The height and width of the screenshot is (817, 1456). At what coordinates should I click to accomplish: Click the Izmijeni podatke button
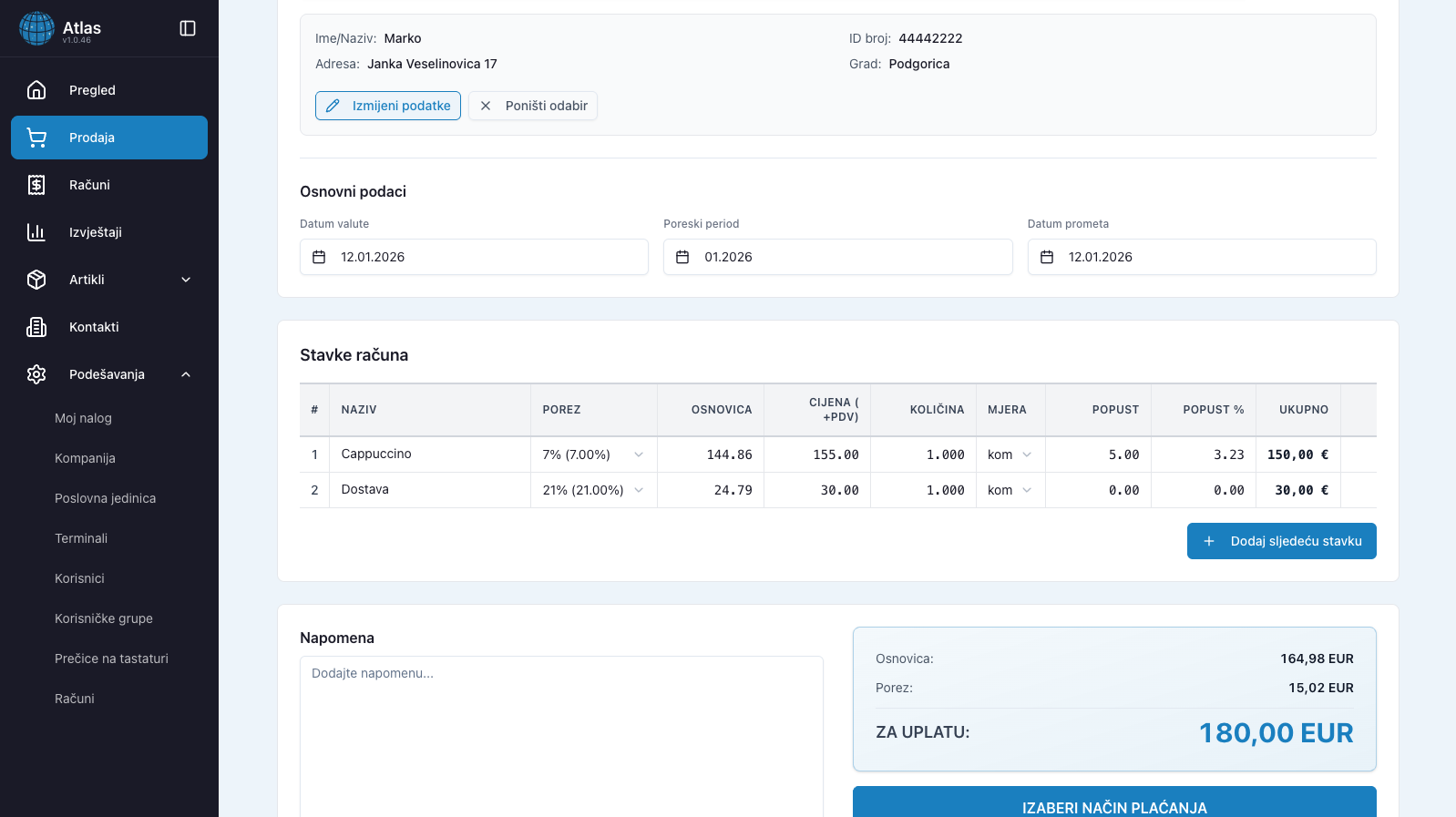pyautogui.click(x=388, y=106)
